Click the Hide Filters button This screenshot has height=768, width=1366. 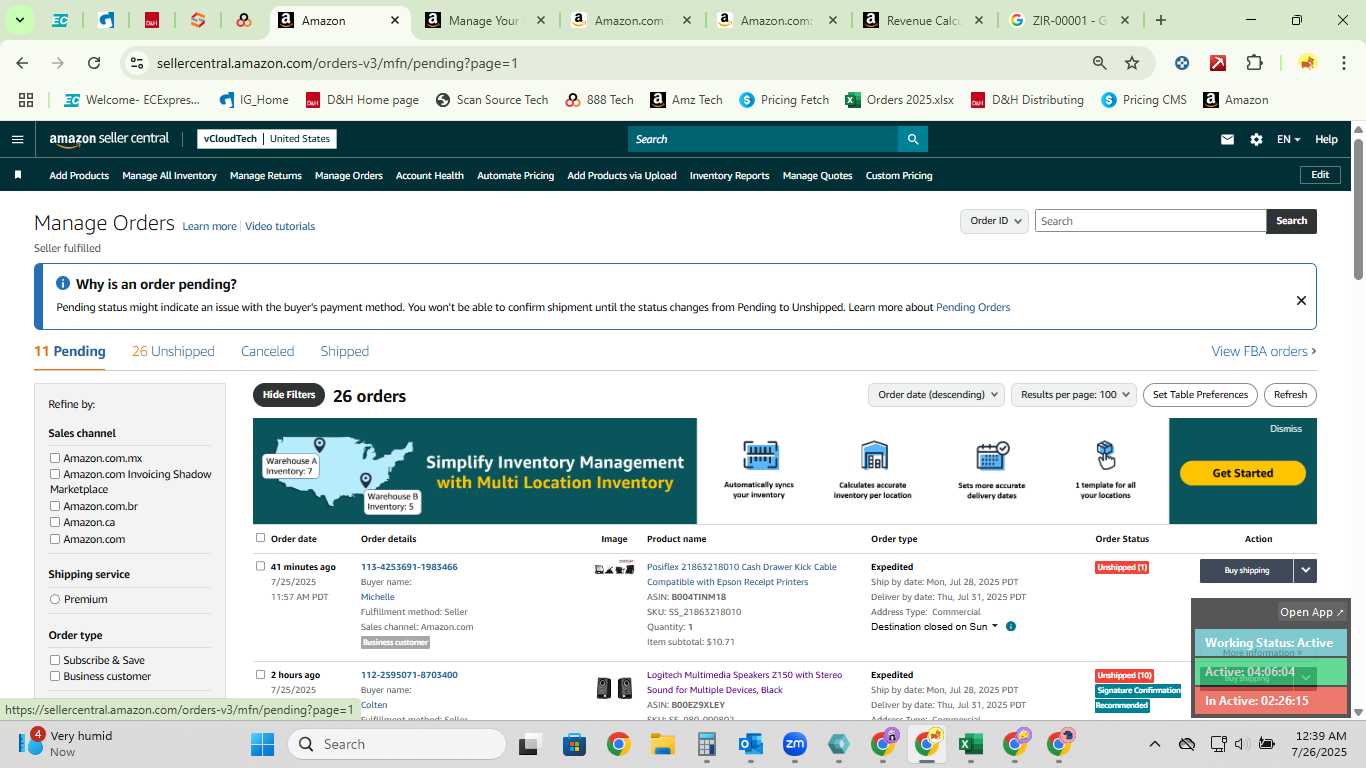click(x=289, y=395)
